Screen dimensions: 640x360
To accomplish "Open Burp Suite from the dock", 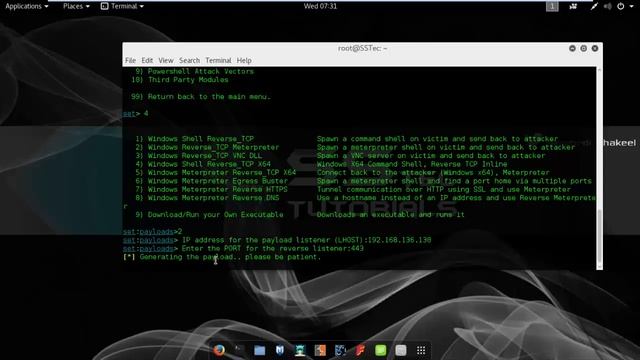I will (320, 350).
